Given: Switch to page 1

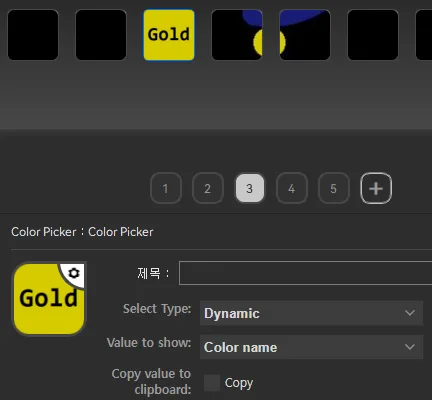Looking at the screenshot, I should 166,188.
